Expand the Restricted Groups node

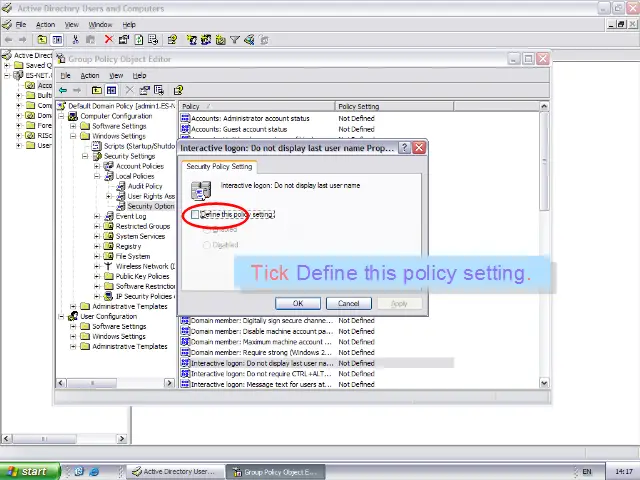point(97,226)
